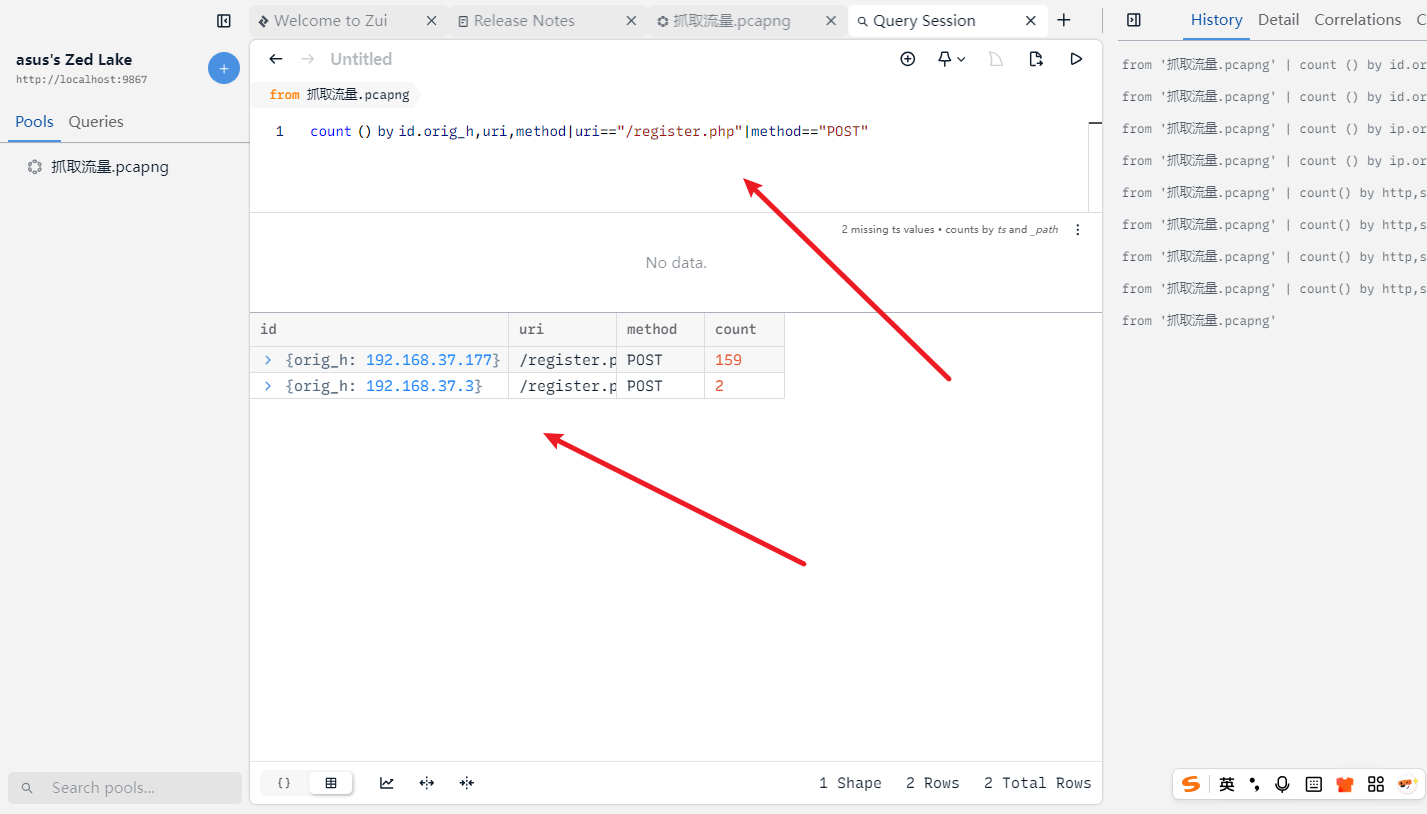Expand the 192.168.37.3 id record
Viewport: 1427px width, 814px height.
[268, 386]
